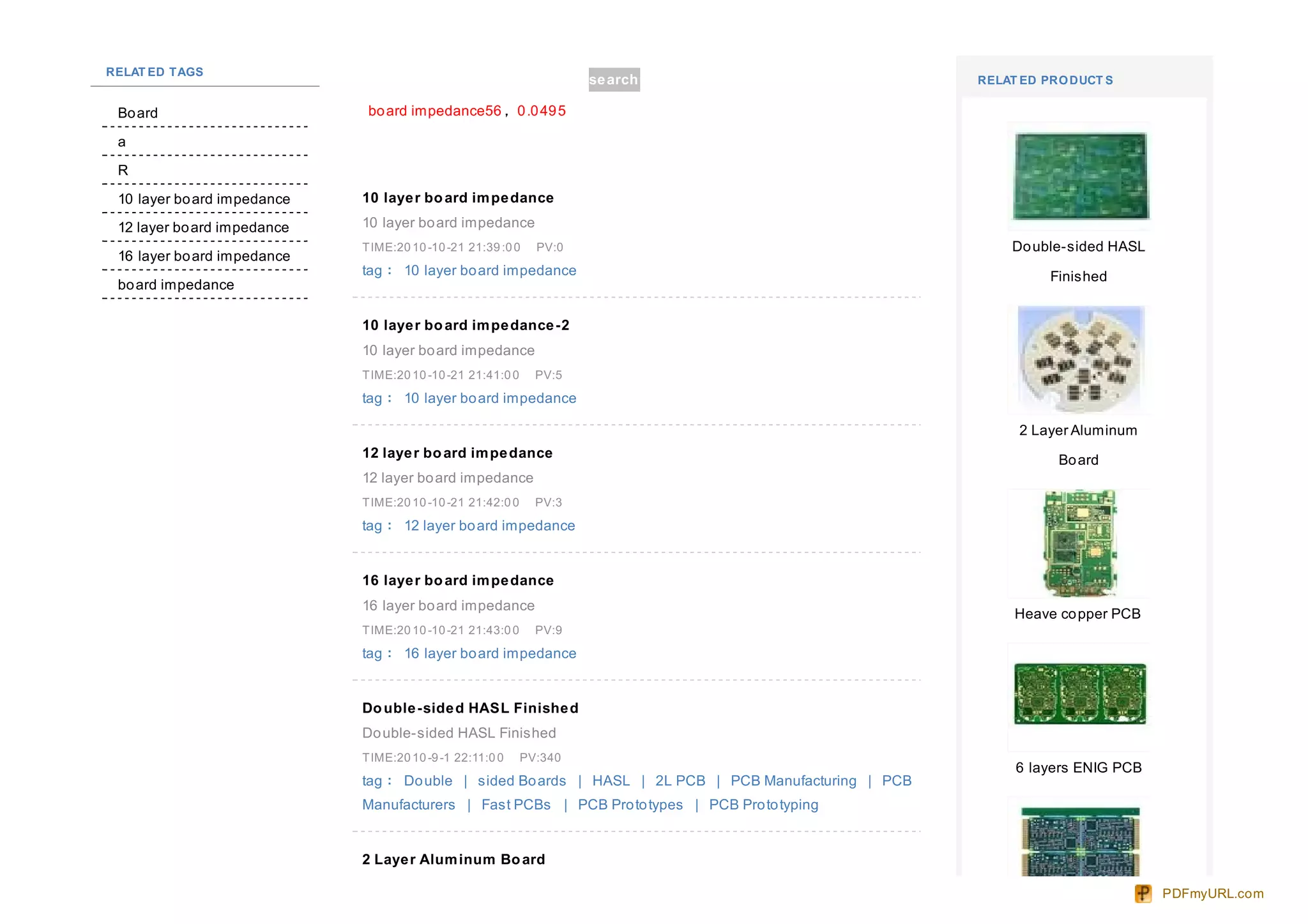Select '12 layer board impedance' sidebar tag
Screen dimensions: 1308x924
pyautogui.click(x=204, y=227)
